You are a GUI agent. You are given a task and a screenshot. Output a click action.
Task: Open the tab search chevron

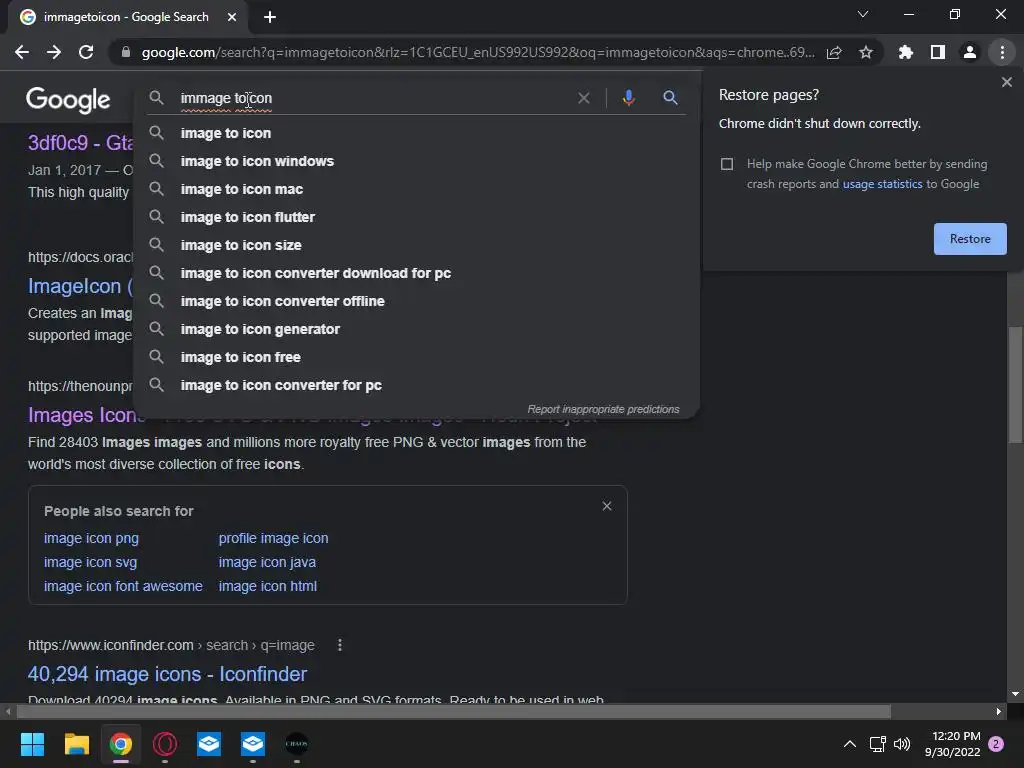pyautogui.click(x=863, y=14)
